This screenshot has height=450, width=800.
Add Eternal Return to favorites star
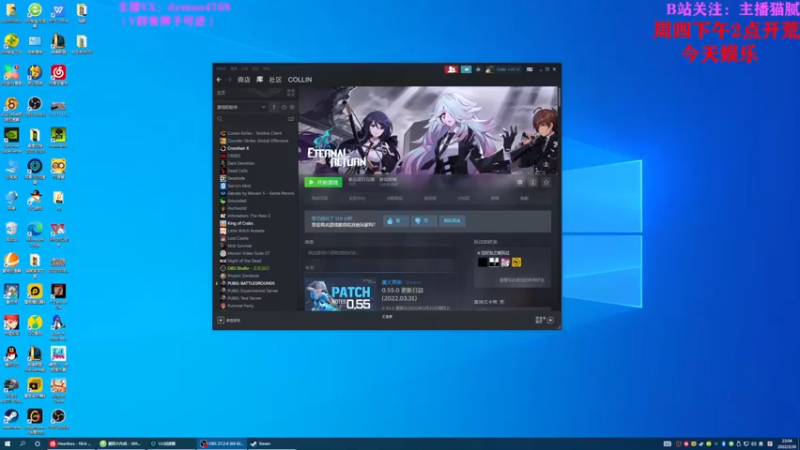546,182
